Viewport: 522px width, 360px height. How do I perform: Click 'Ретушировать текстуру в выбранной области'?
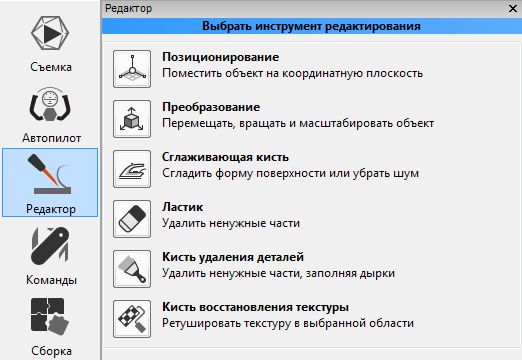(x=288, y=323)
